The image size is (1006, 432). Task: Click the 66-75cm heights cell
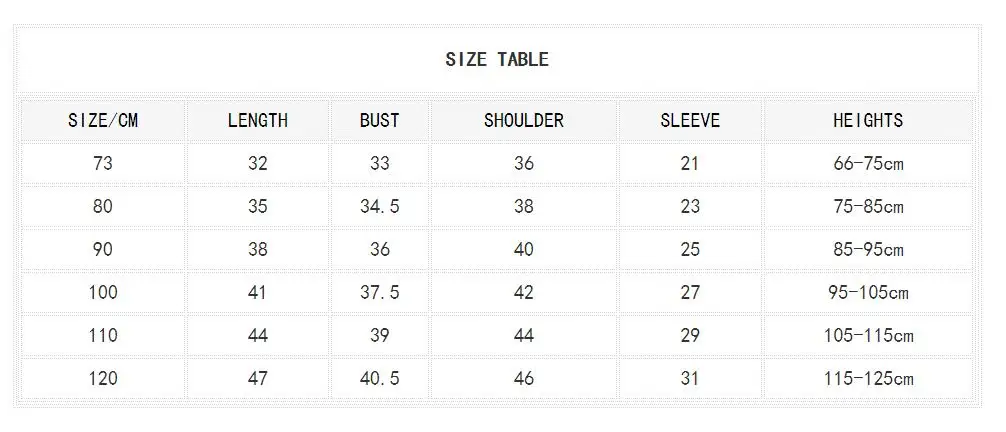click(868, 163)
